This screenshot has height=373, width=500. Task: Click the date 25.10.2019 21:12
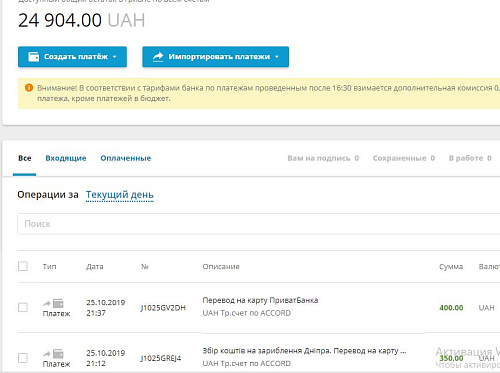click(x=106, y=358)
